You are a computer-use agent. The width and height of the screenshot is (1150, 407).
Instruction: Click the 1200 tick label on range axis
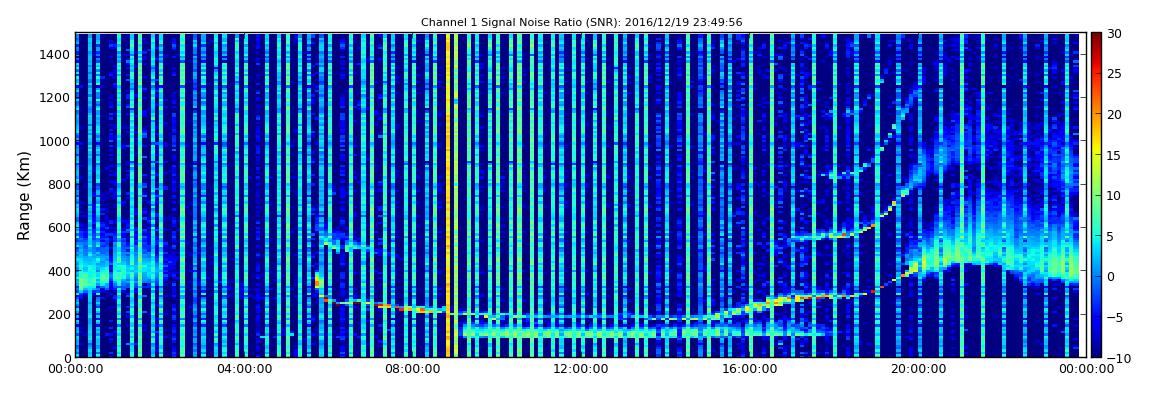(56, 98)
